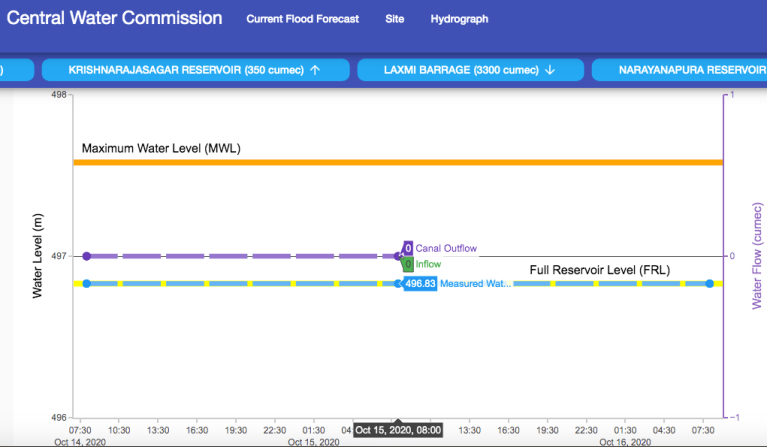The image size is (767, 447).
Task: Click the blue 496.83 measured value badge
Action: 420,284
